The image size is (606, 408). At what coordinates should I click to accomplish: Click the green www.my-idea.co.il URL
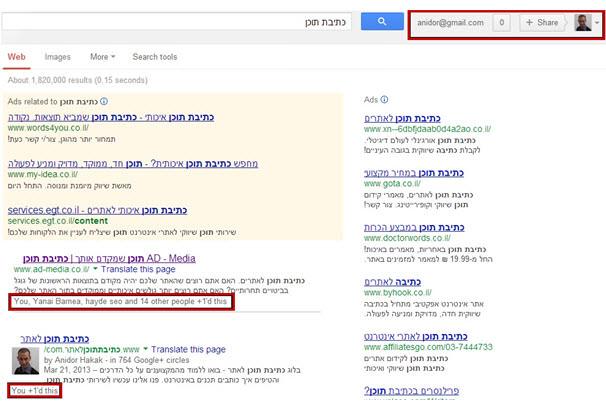(43, 174)
